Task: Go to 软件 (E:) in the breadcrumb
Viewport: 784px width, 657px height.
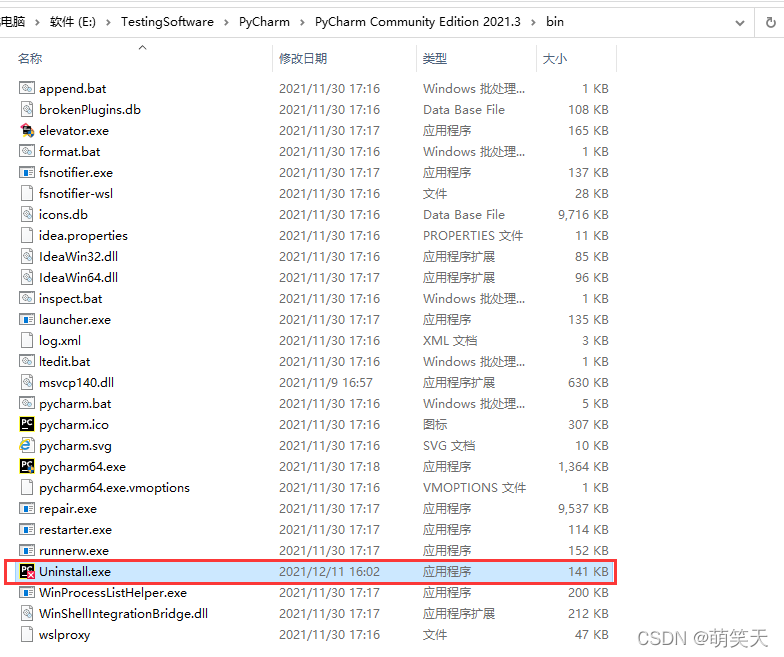Action: (72, 22)
